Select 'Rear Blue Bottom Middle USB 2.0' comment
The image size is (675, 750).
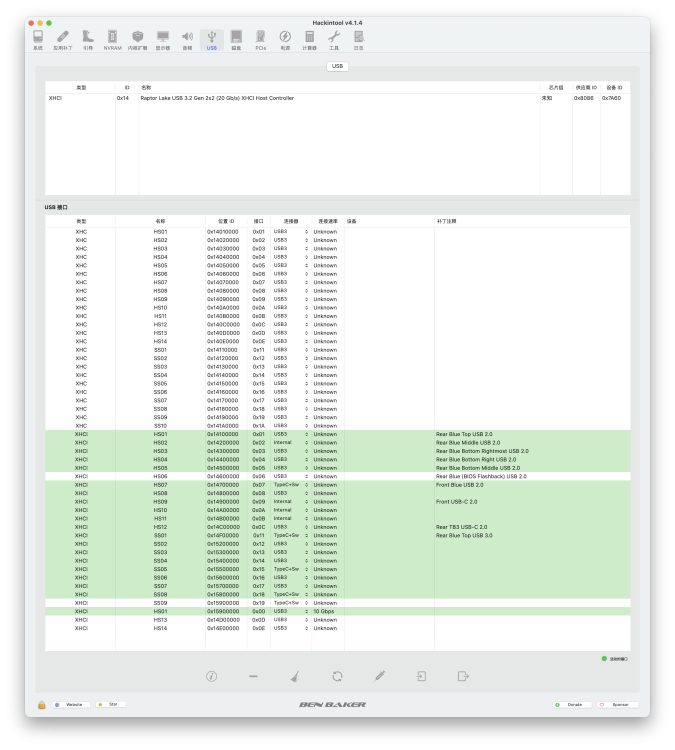point(478,468)
